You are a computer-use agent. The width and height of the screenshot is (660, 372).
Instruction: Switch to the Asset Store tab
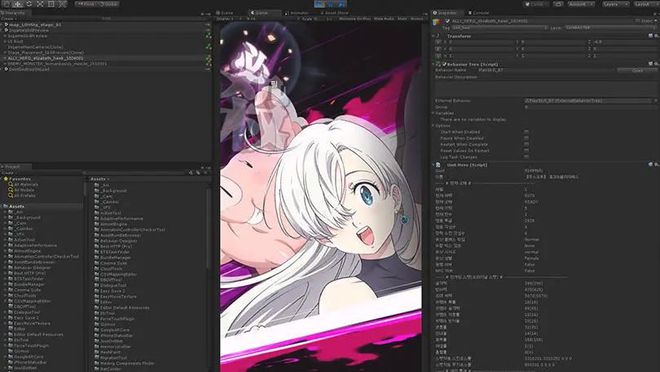coord(335,13)
